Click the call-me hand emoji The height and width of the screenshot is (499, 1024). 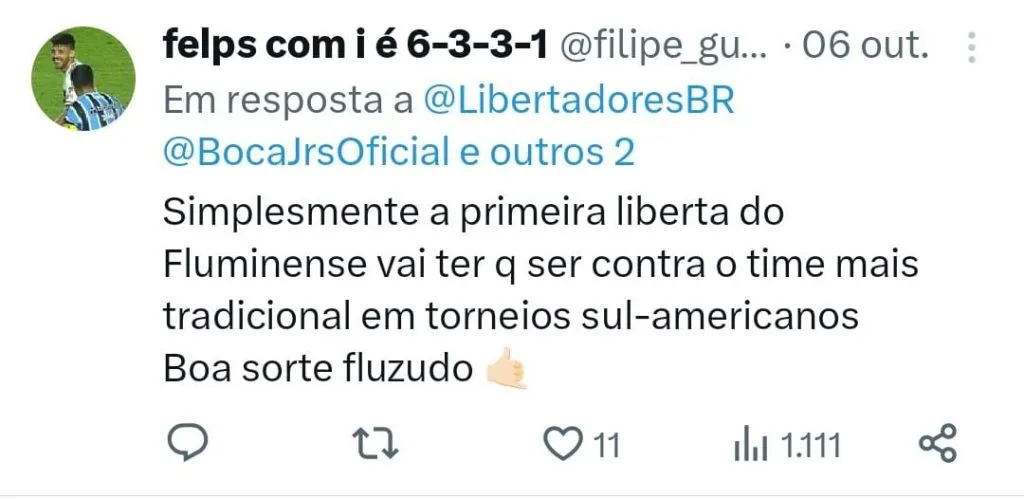[x=507, y=369]
